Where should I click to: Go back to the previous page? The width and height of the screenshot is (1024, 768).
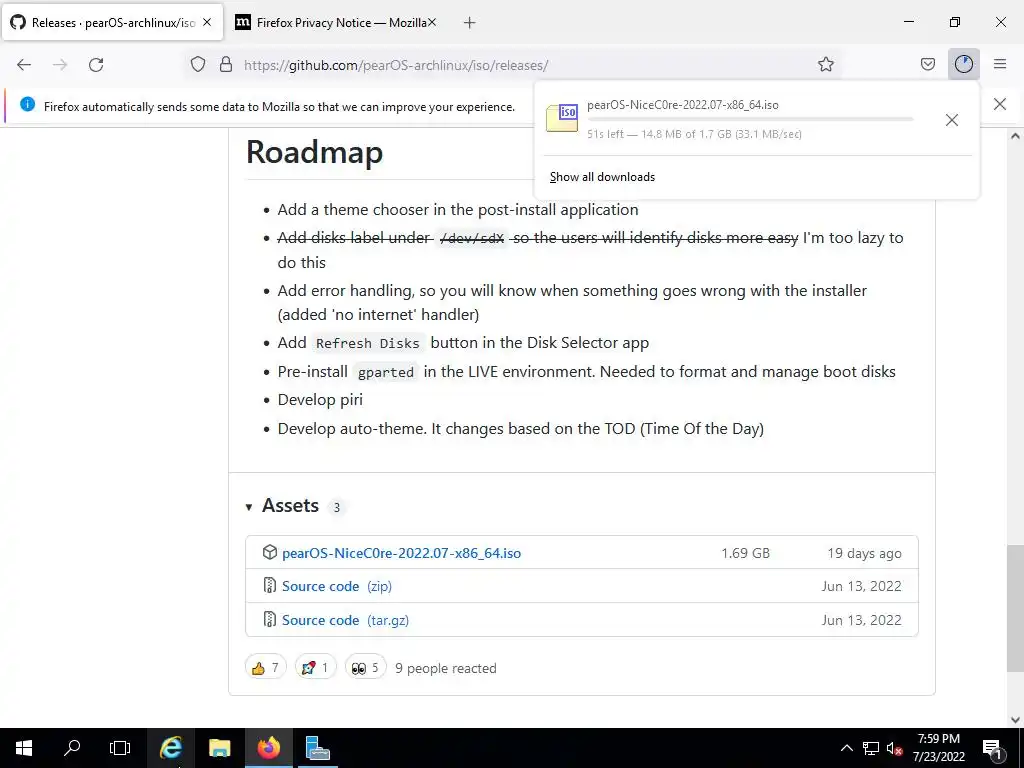24,65
